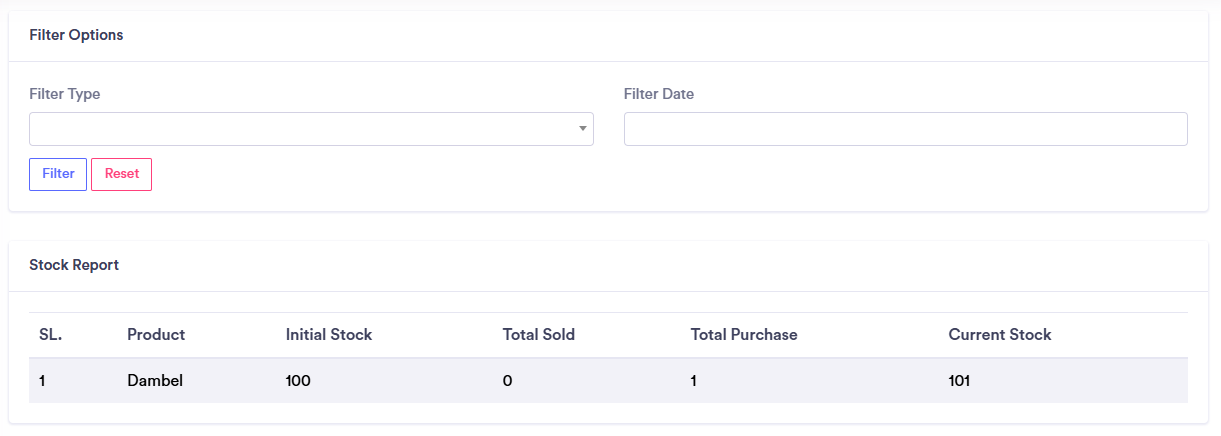Click the Filter Type label
Image resolution: width=1221 pixels, height=436 pixels.
pyautogui.click(x=65, y=94)
